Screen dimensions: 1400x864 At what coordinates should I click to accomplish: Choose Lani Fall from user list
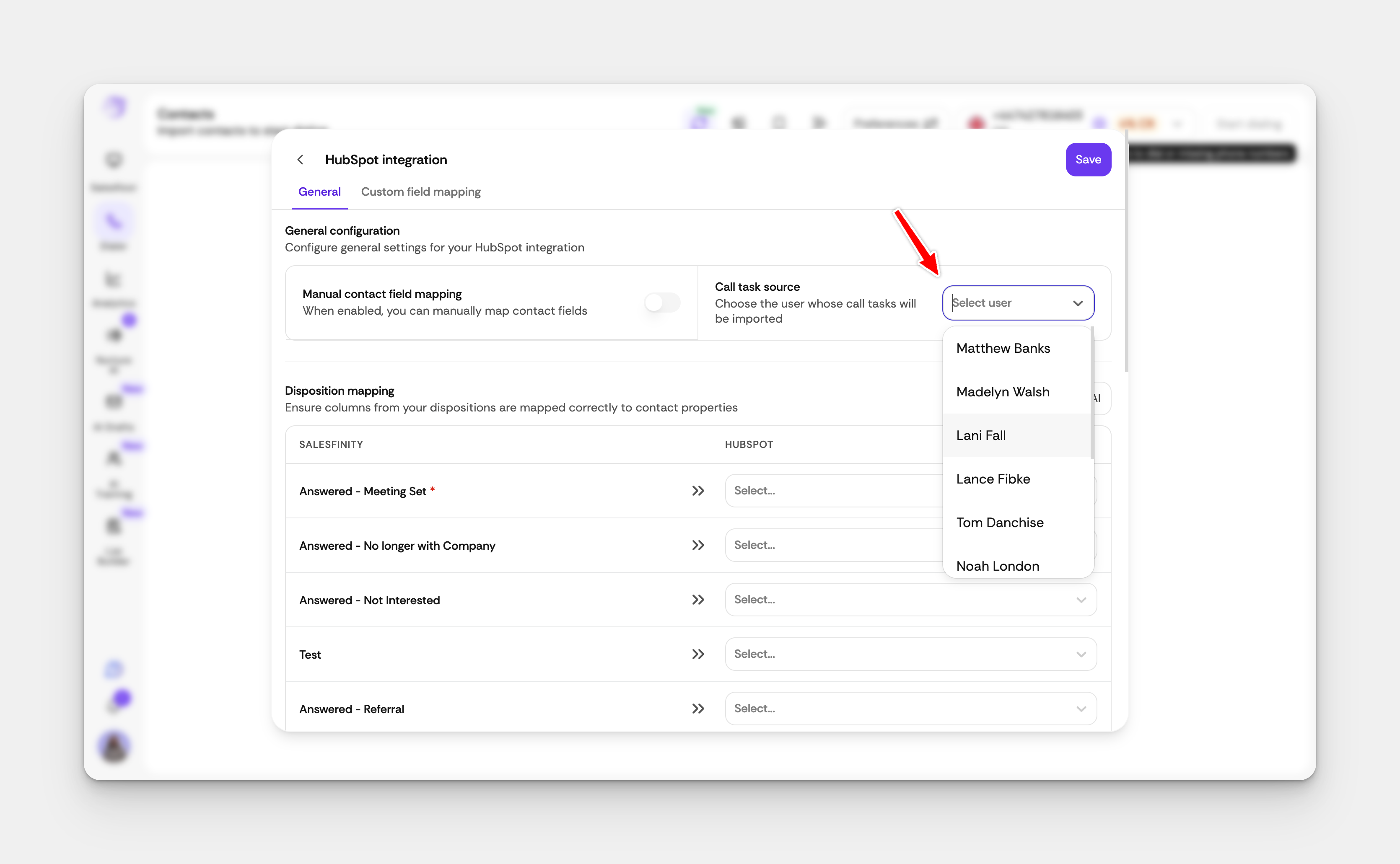[x=981, y=435]
